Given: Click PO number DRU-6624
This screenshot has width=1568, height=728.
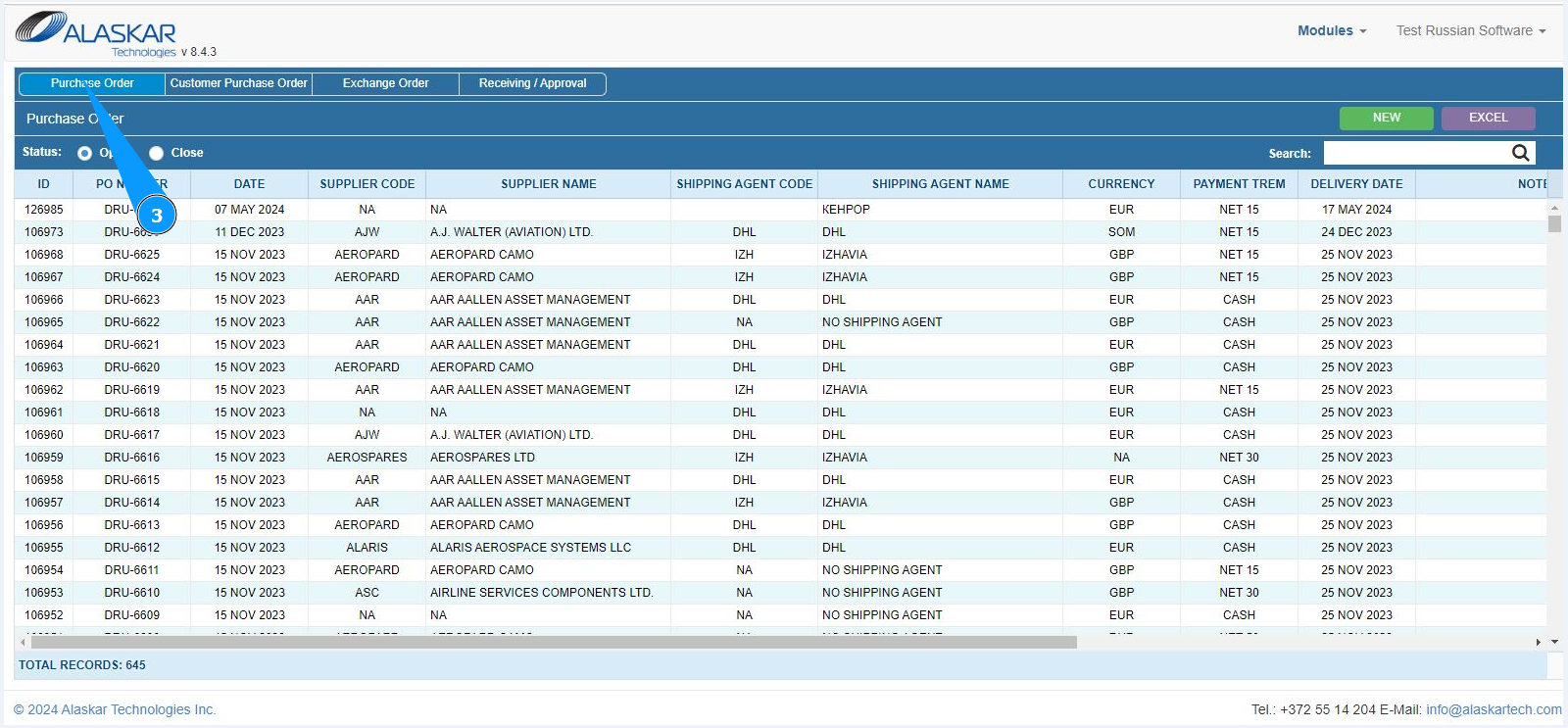Looking at the screenshot, I should click(x=131, y=277).
